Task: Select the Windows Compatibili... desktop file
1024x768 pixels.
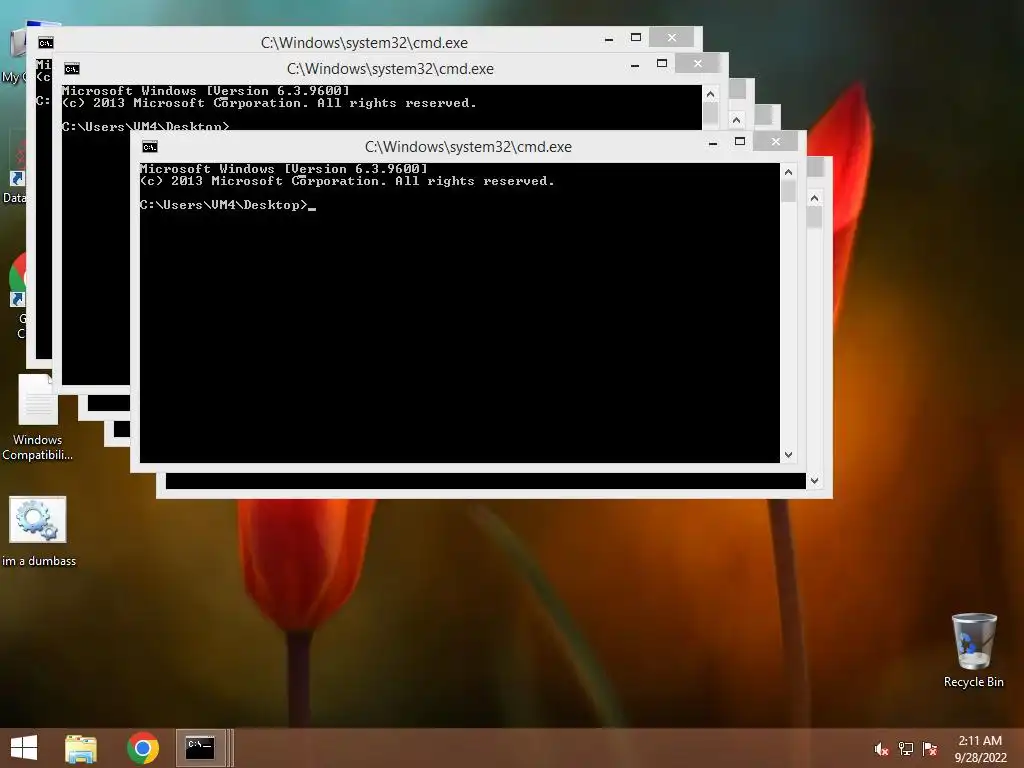Action: 37,418
